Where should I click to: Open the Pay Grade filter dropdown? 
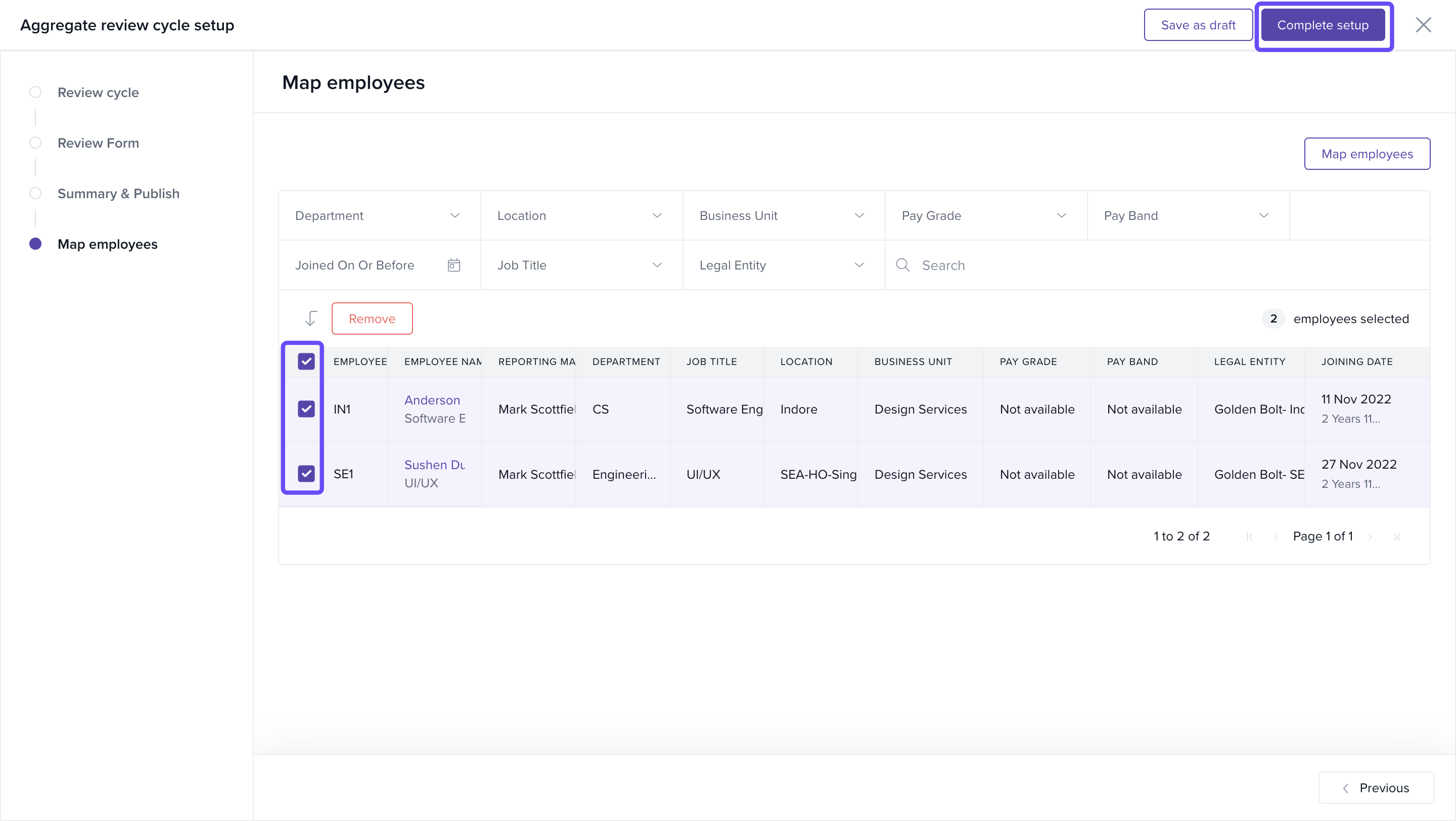(x=985, y=216)
